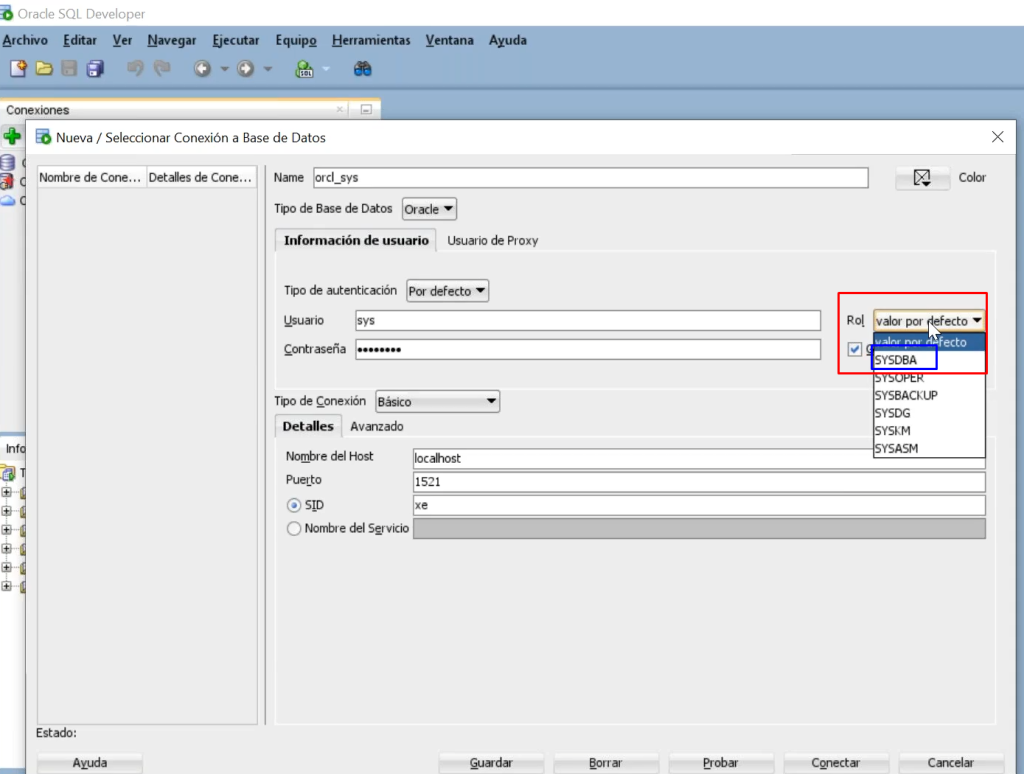Click the Probar button

[720, 762]
